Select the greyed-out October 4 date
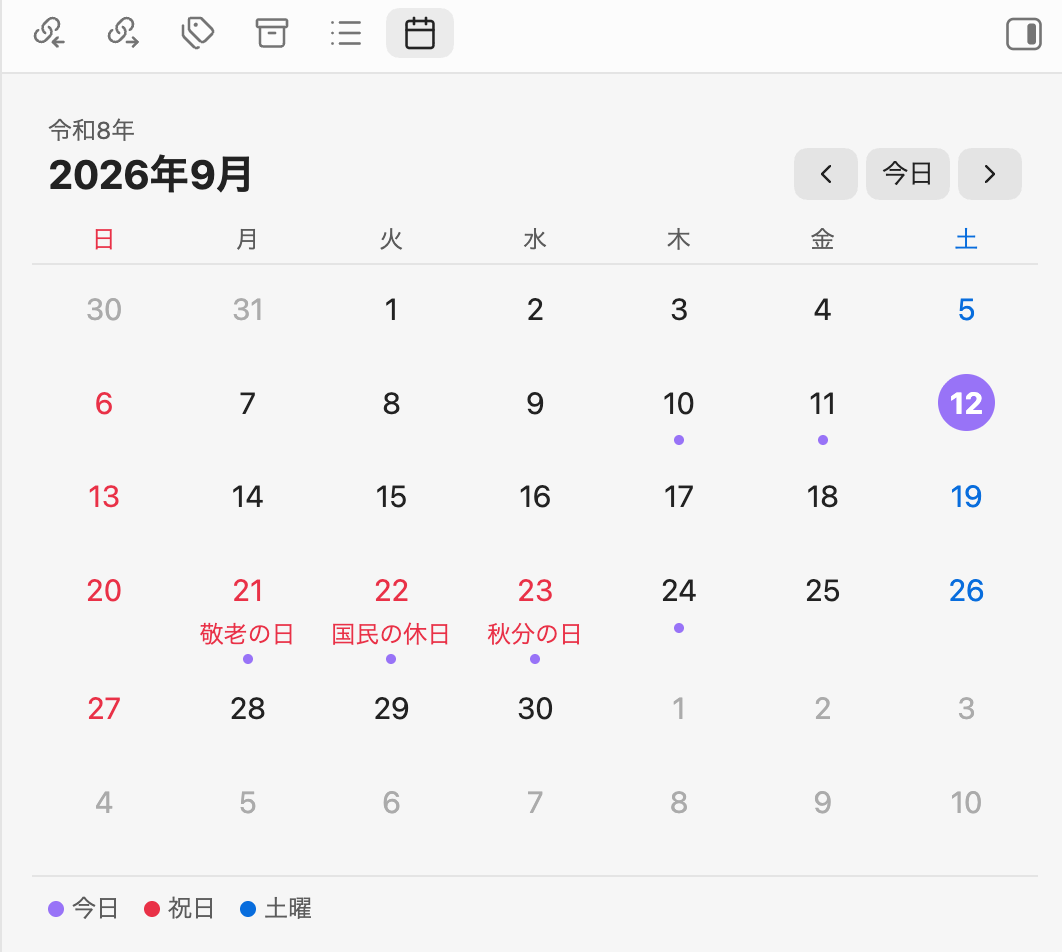The height and width of the screenshot is (952, 1062). [104, 803]
